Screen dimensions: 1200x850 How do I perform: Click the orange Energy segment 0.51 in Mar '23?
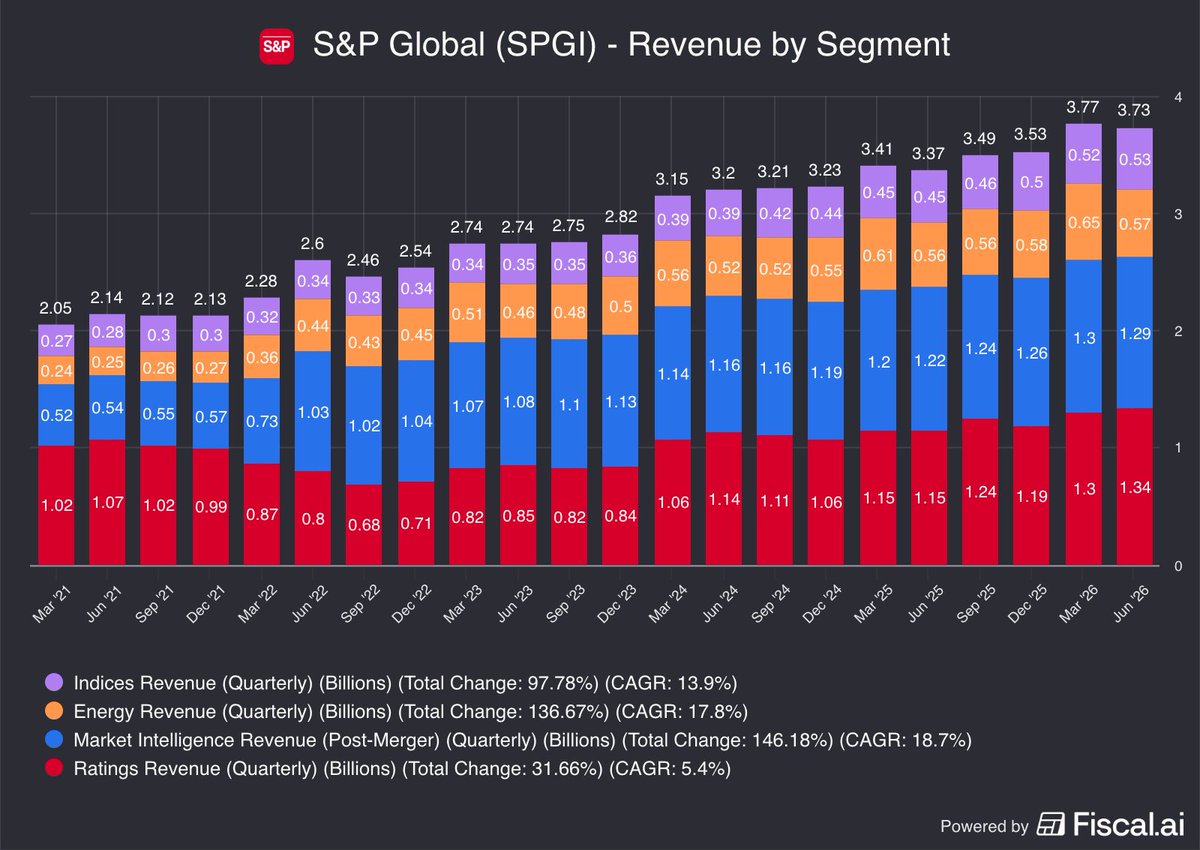tap(467, 313)
